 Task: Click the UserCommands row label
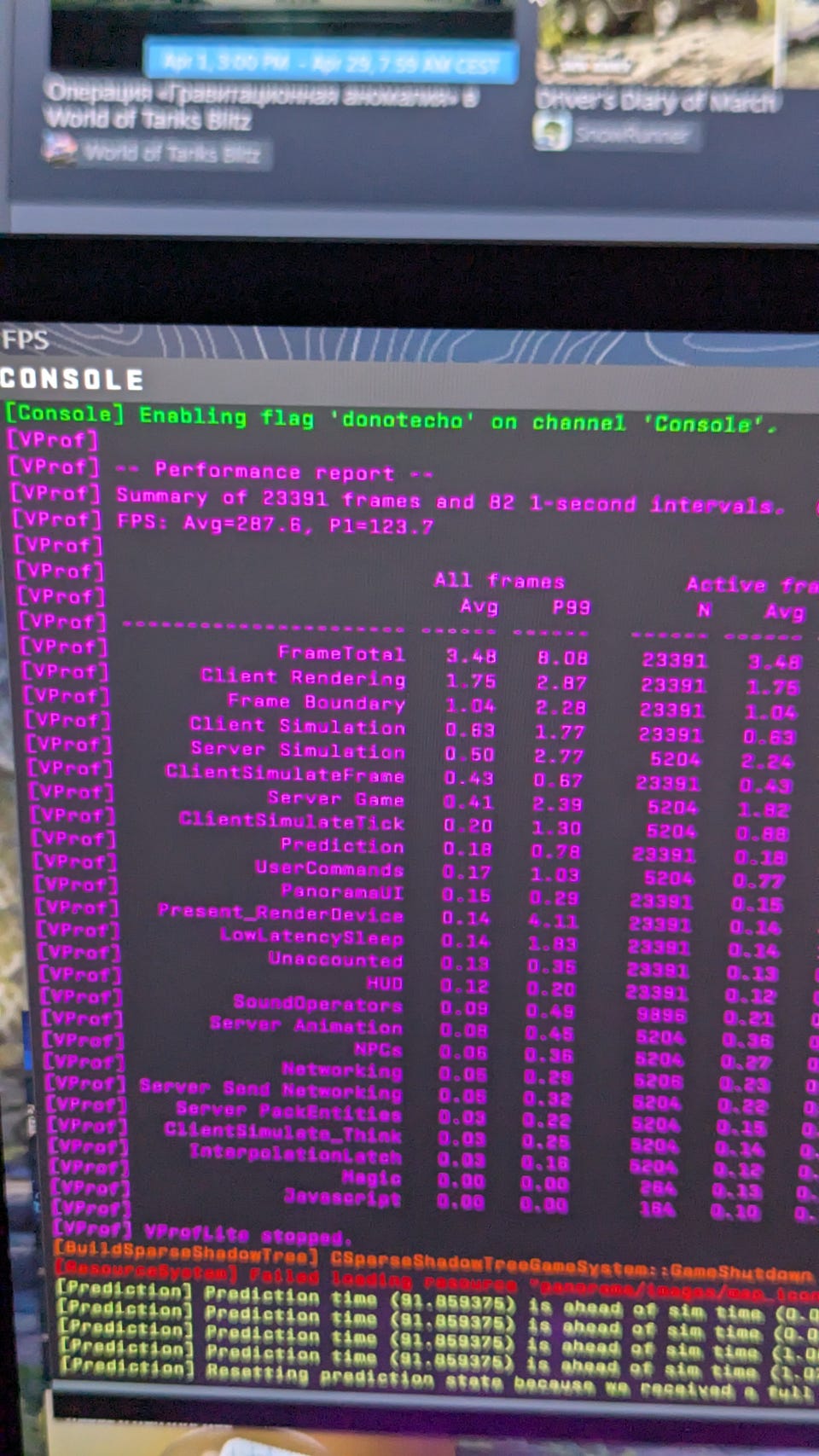coord(329,868)
